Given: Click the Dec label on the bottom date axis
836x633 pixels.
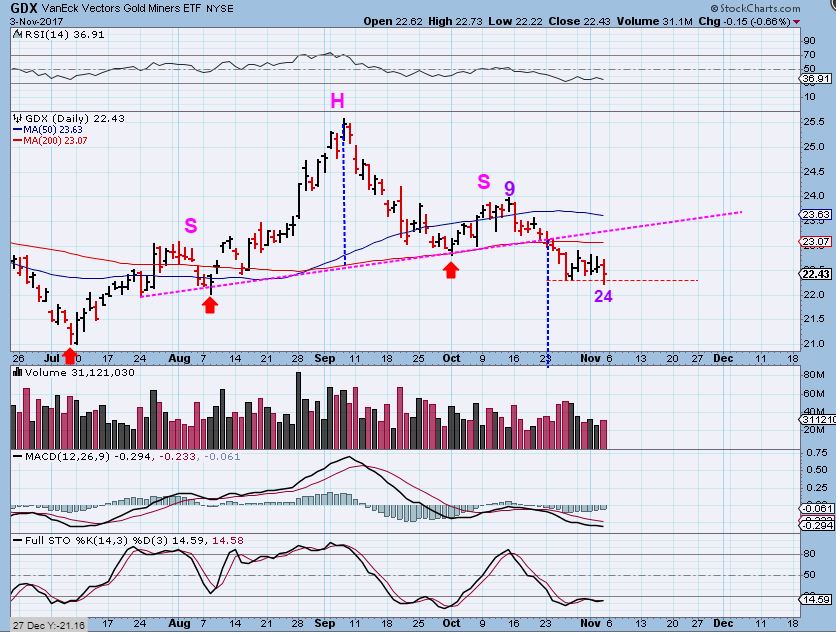Looking at the screenshot, I should pyautogui.click(x=722, y=623).
